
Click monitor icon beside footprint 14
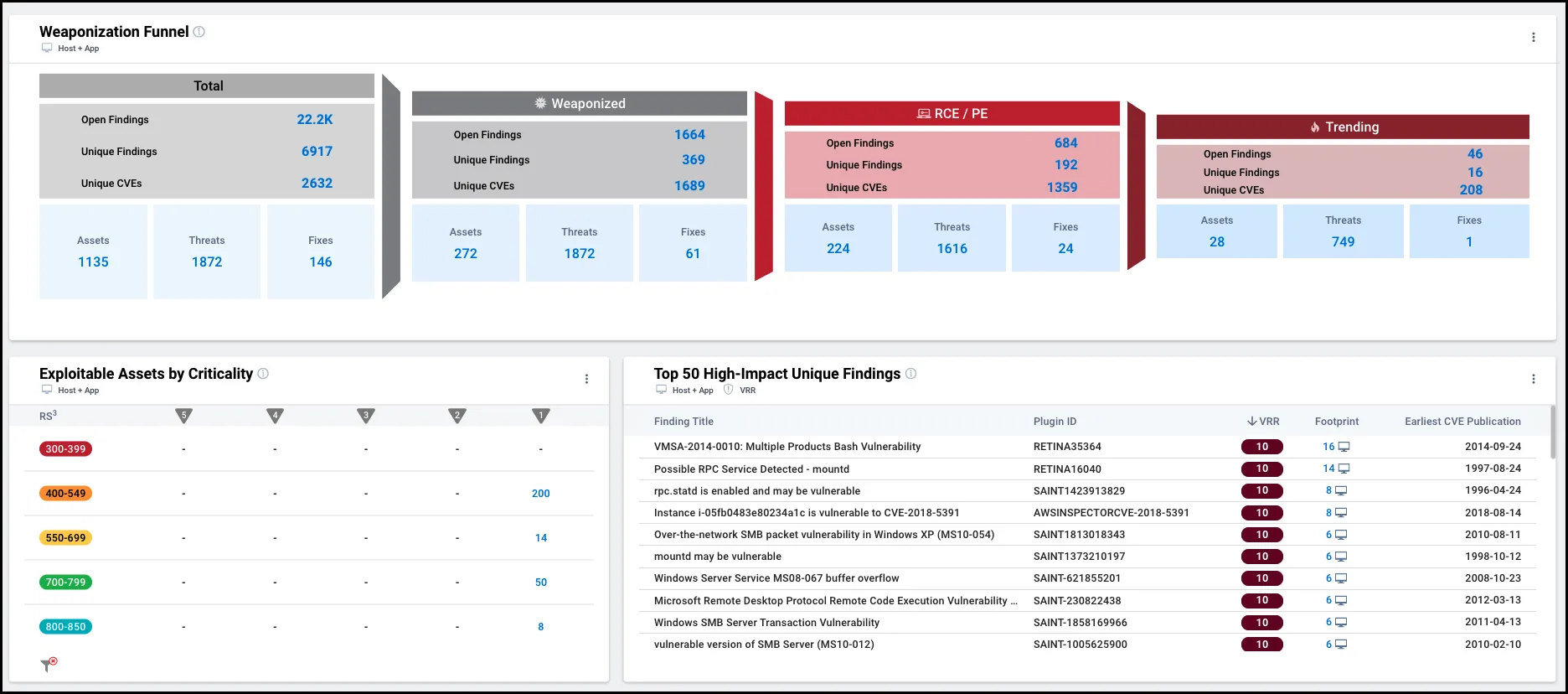point(1344,469)
